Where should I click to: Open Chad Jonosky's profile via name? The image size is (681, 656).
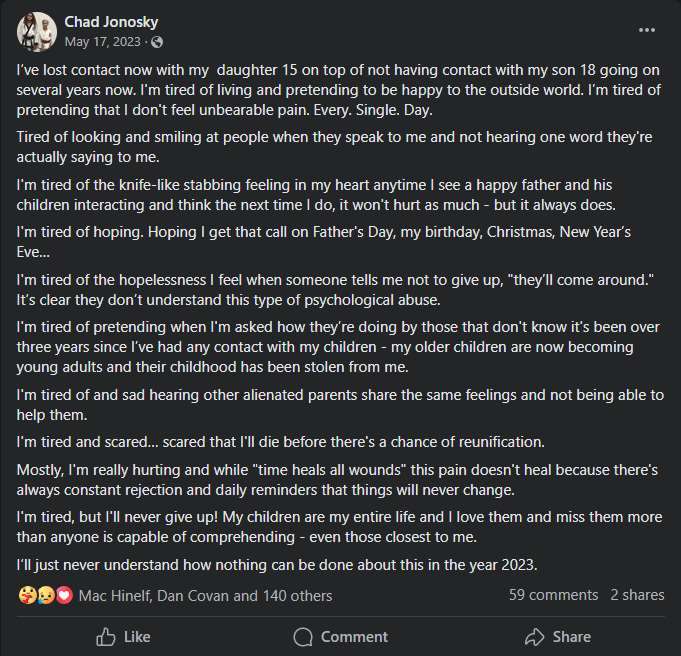(111, 21)
